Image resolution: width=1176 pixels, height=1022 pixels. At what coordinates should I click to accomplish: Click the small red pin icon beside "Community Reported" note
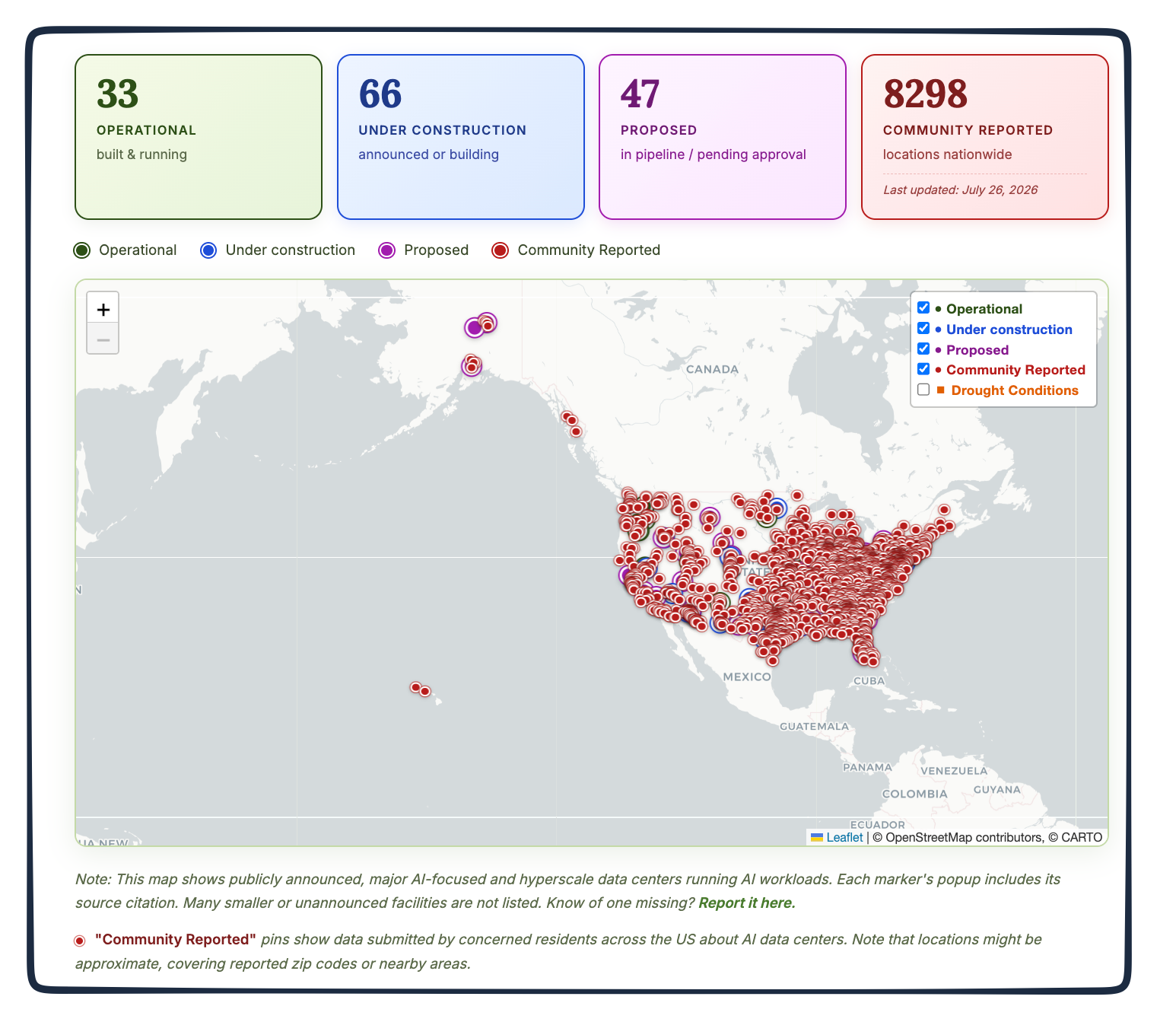point(80,941)
